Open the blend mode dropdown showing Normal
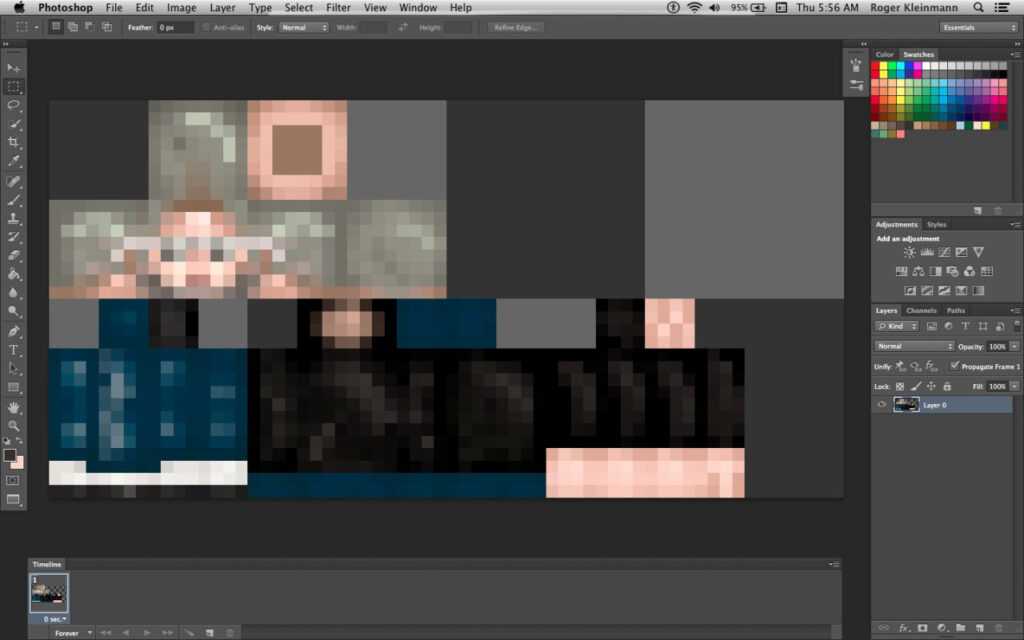This screenshot has width=1024, height=640. tap(913, 345)
